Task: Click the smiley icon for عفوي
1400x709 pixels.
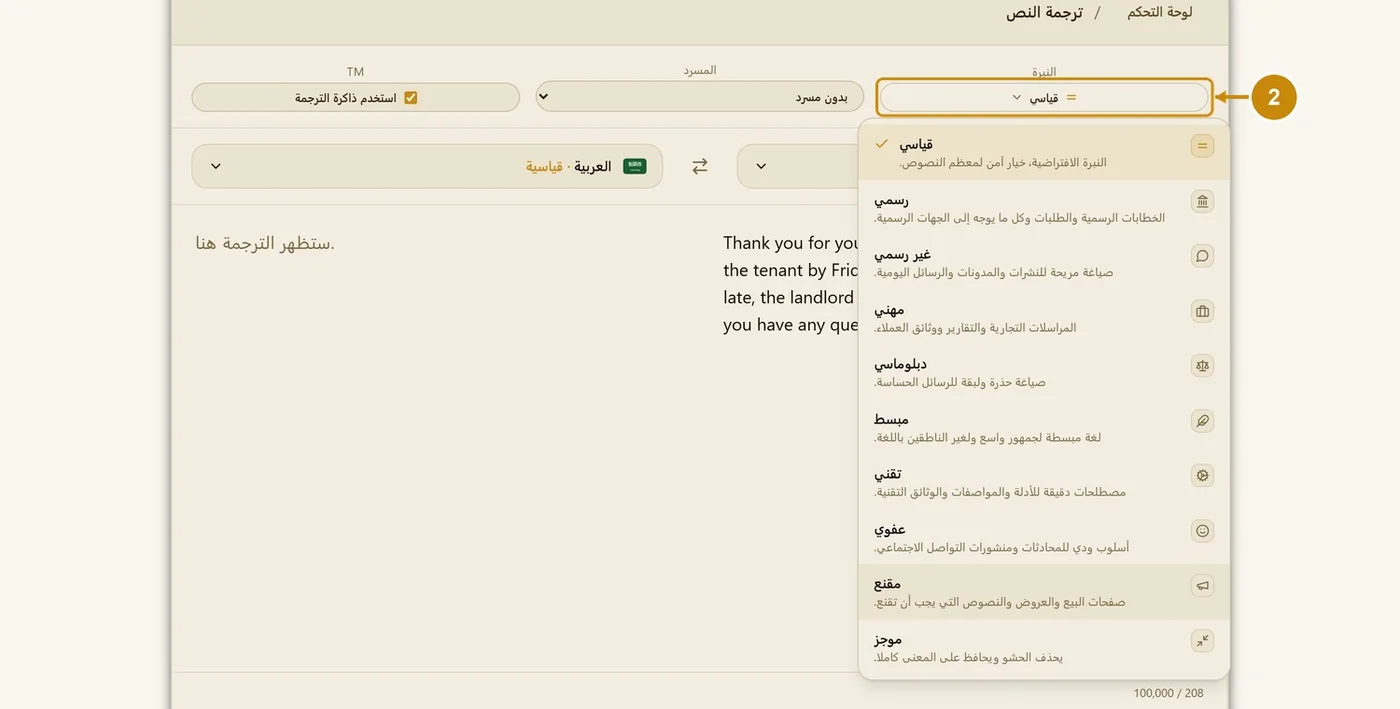Action: [x=1202, y=531]
